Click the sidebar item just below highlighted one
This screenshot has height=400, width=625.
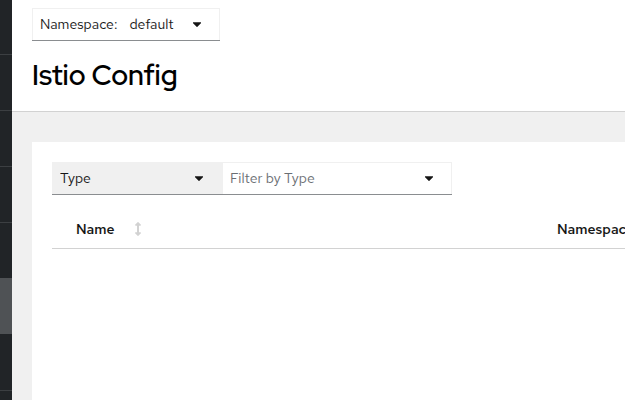[x=6, y=362]
